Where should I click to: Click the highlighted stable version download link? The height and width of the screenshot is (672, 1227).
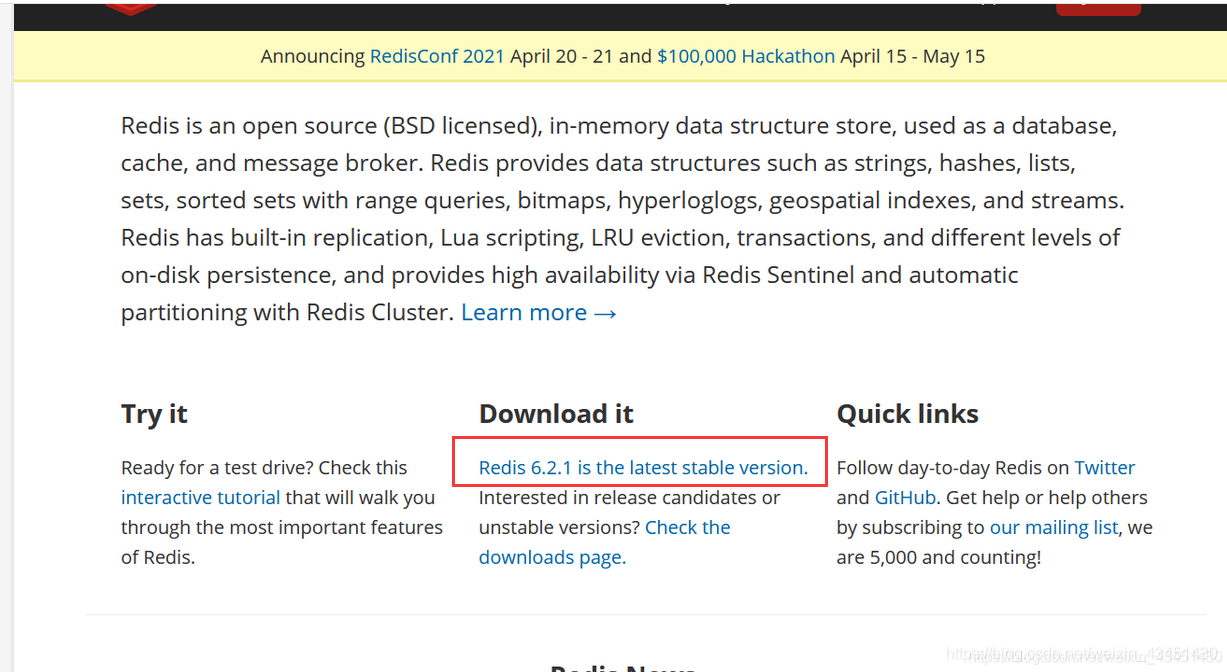[643, 467]
